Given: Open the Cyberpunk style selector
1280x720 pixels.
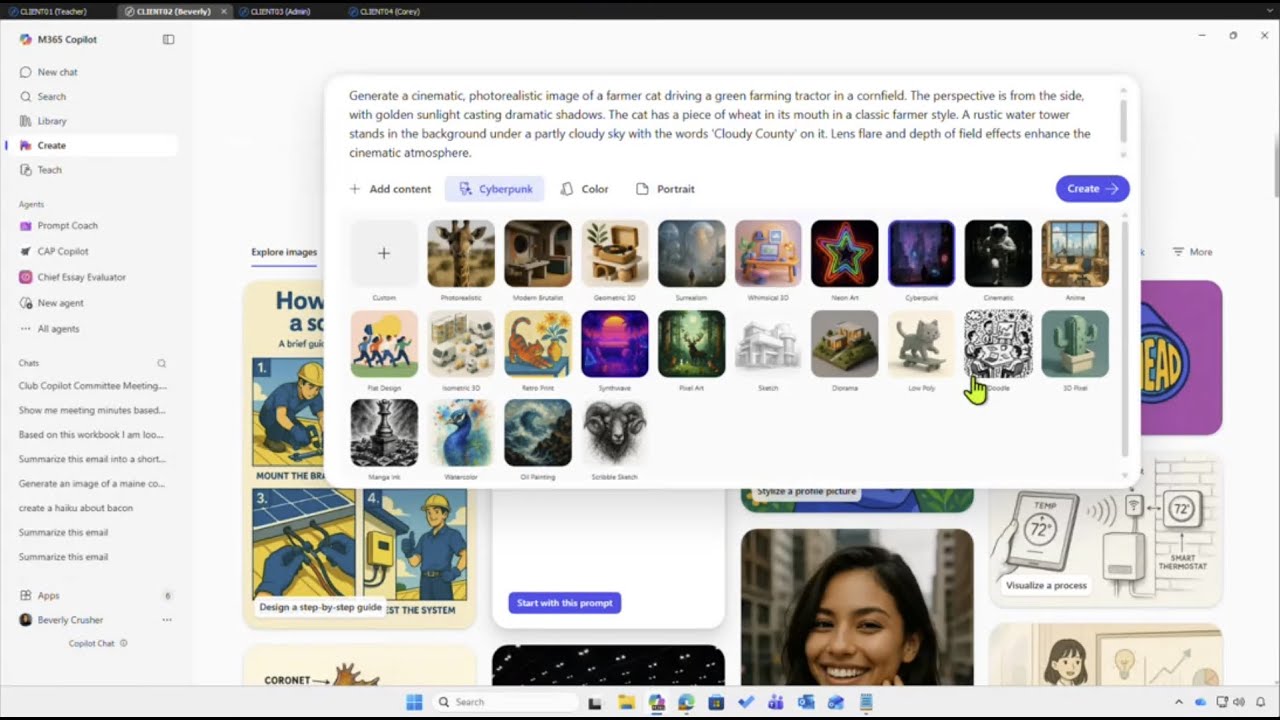Looking at the screenshot, I should [495, 189].
